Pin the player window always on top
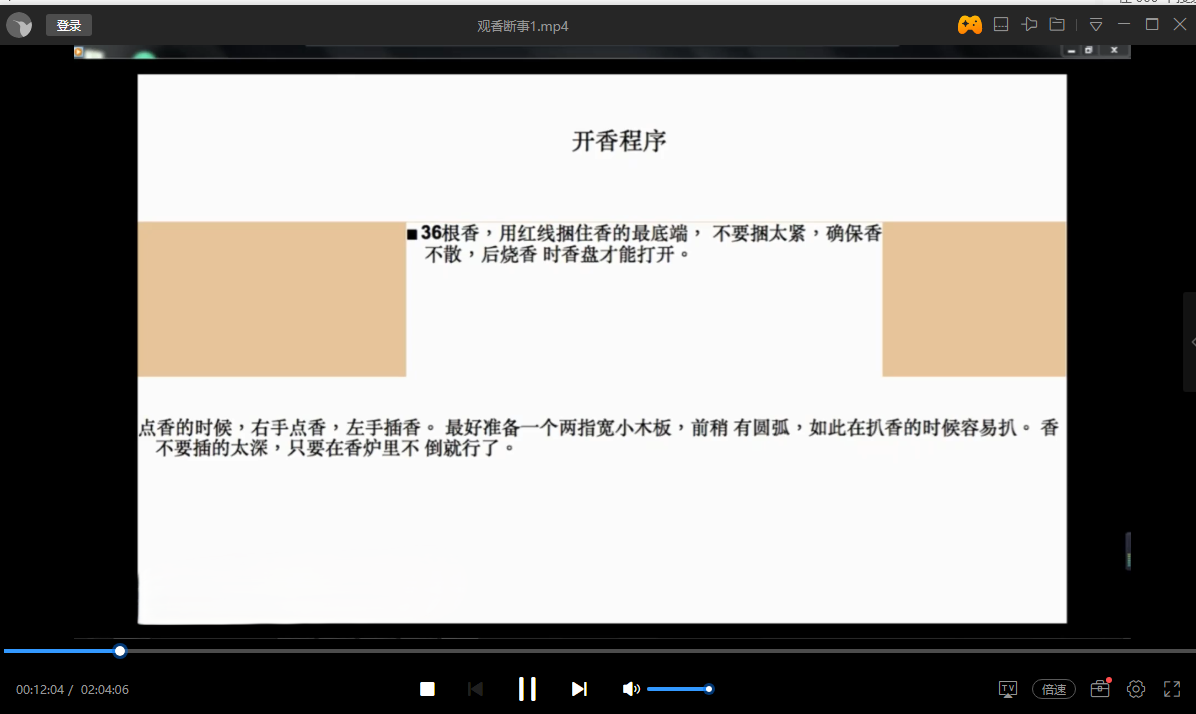1196x714 pixels. (1030, 24)
